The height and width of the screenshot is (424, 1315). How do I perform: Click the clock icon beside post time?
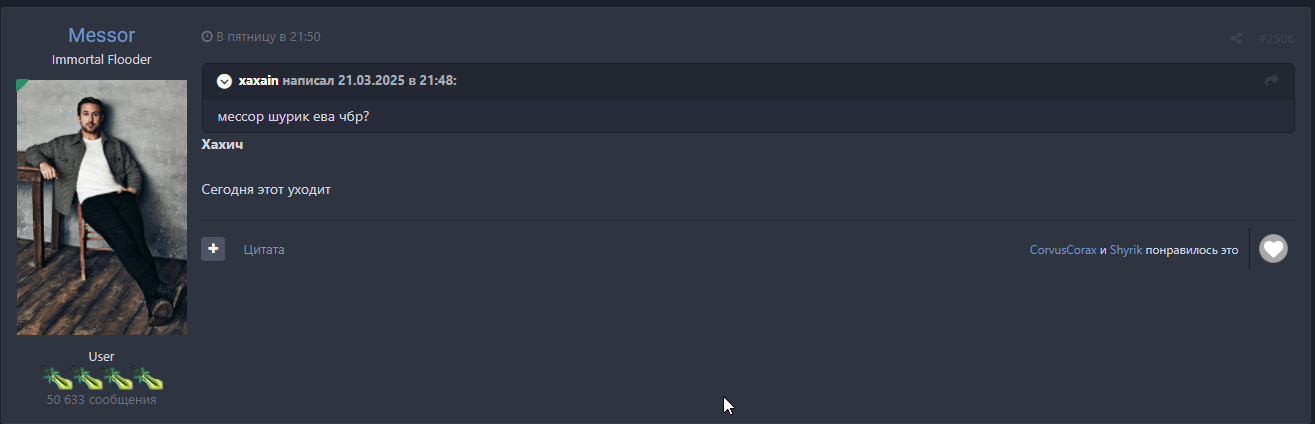point(207,37)
